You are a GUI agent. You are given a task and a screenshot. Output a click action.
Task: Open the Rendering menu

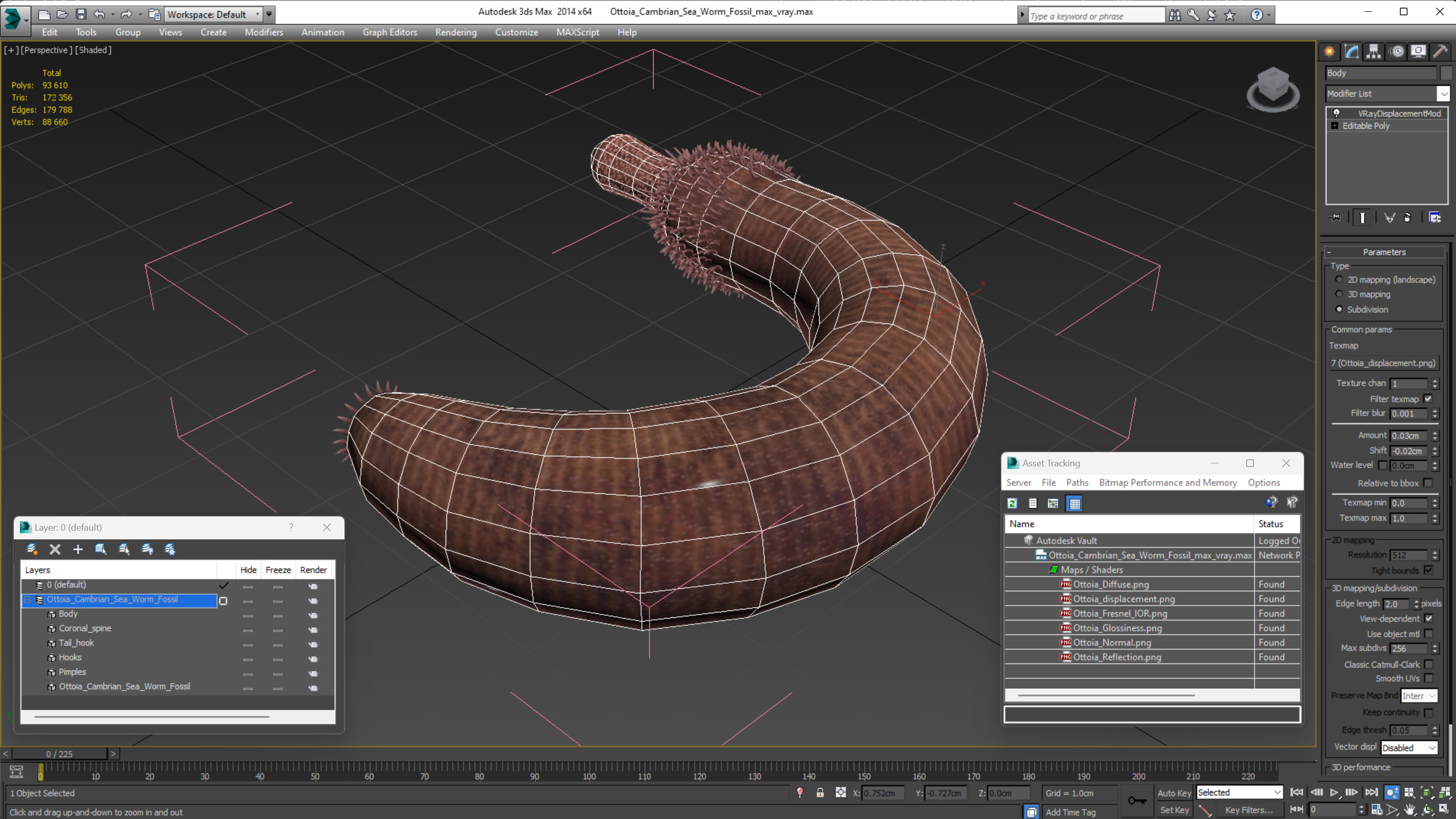click(x=456, y=32)
